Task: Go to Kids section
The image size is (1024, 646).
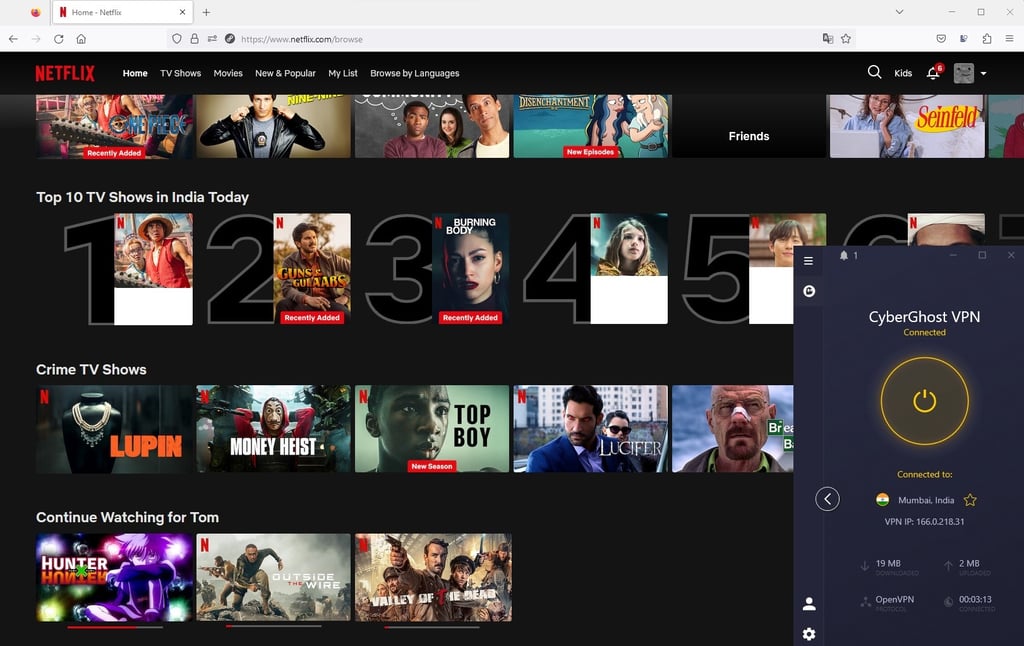Action: pos(903,73)
